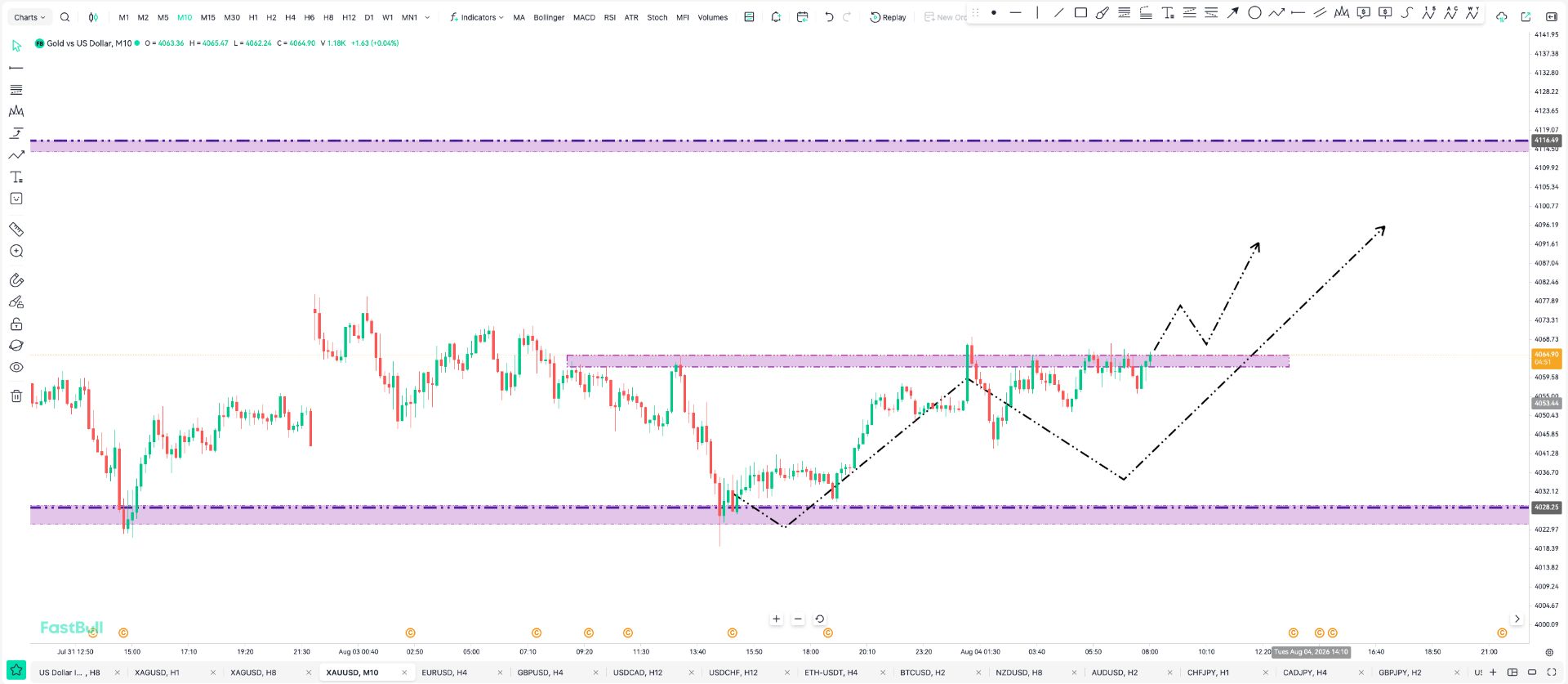Switch to the EURUSD, H4 tab
Screen dimensions: 1568x684
(444, 673)
